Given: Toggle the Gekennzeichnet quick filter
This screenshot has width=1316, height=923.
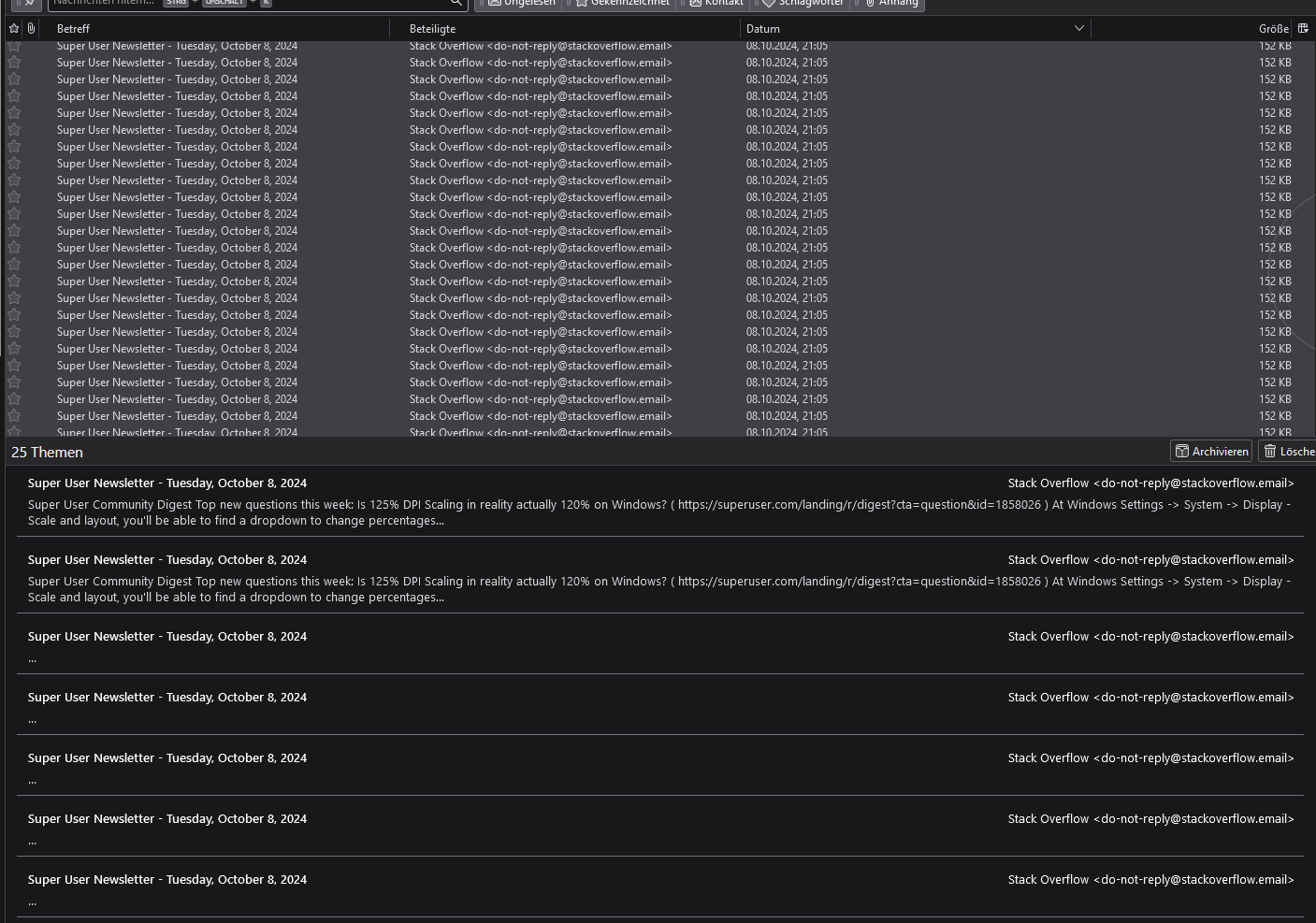Looking at the screenshot, I should click(x=621, y=4).
